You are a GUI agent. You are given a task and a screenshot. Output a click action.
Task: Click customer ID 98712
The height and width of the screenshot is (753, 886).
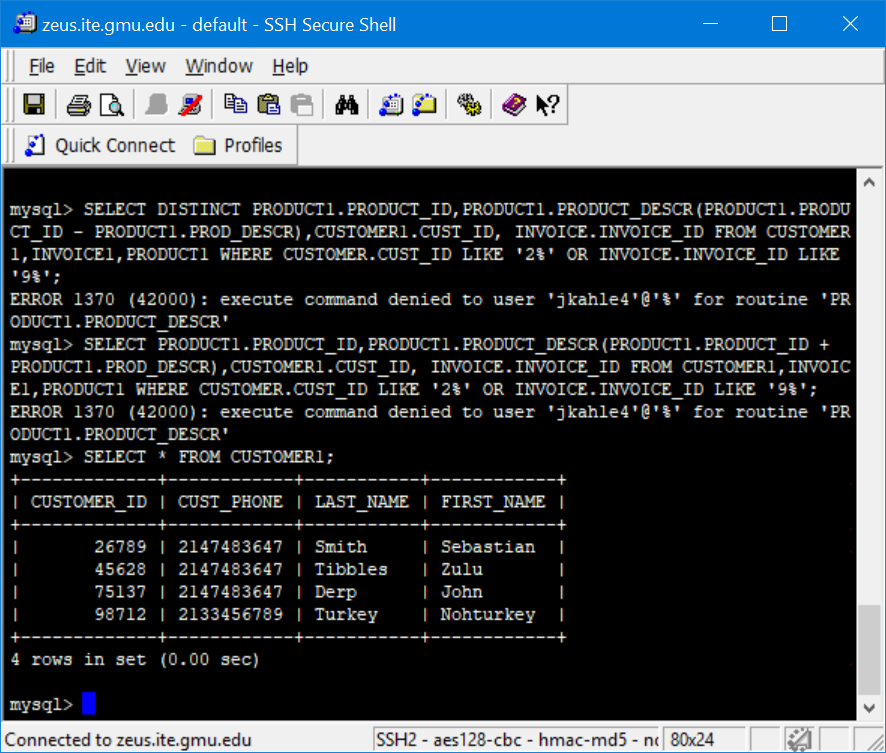[x=120, y=614]
